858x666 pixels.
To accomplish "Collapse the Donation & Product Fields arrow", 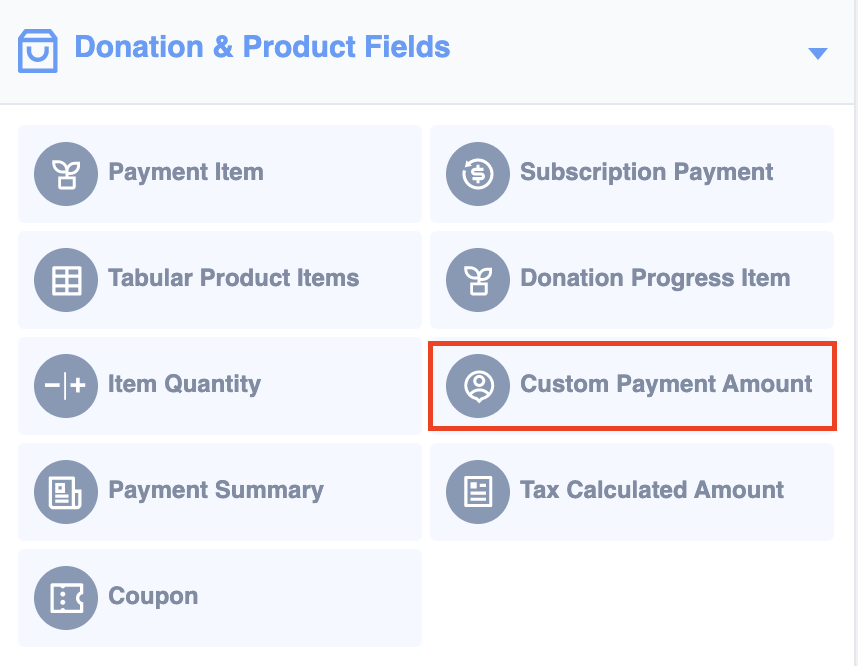I will click(818, 53).
